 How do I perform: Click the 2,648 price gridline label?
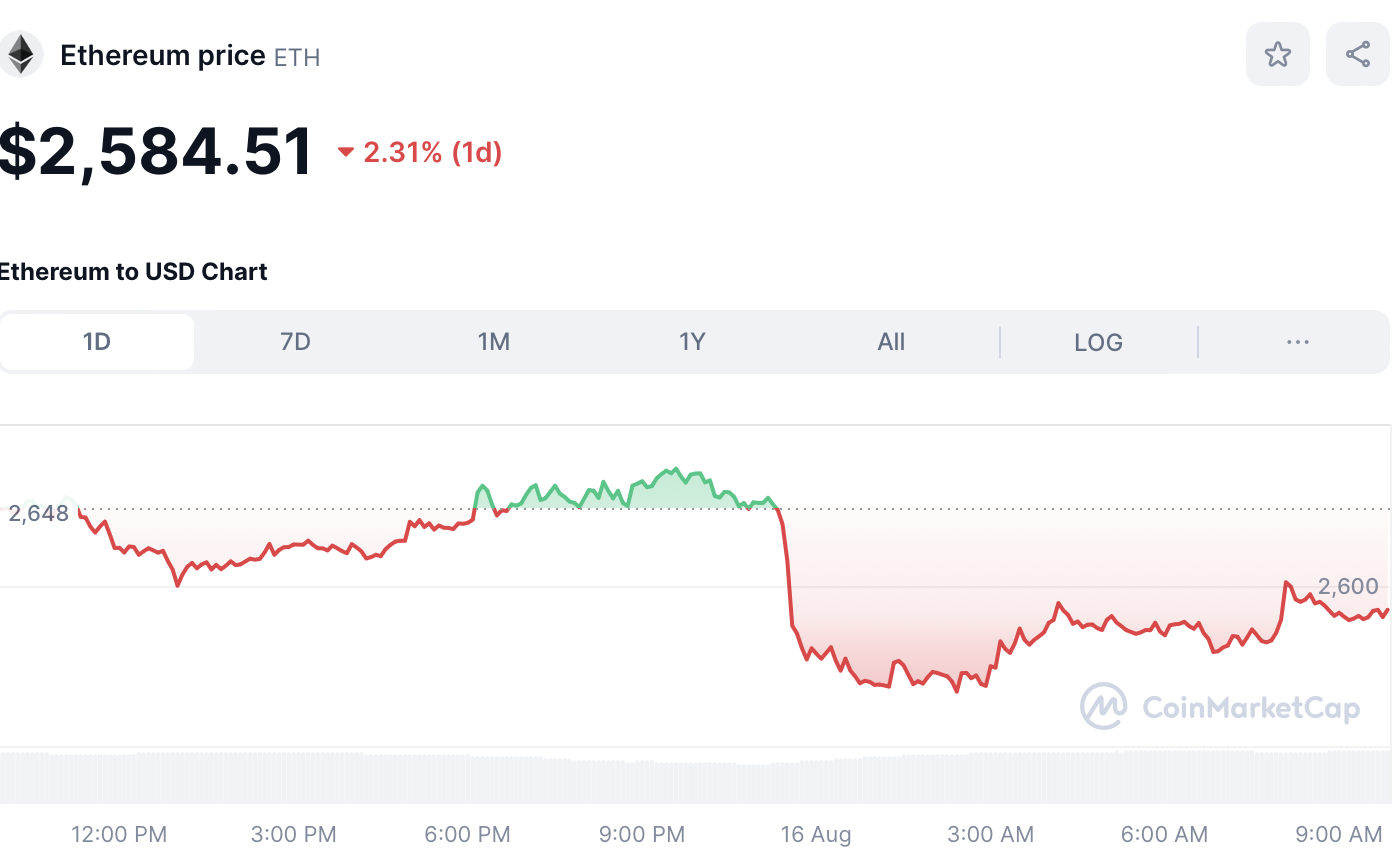tap(37, 513)
